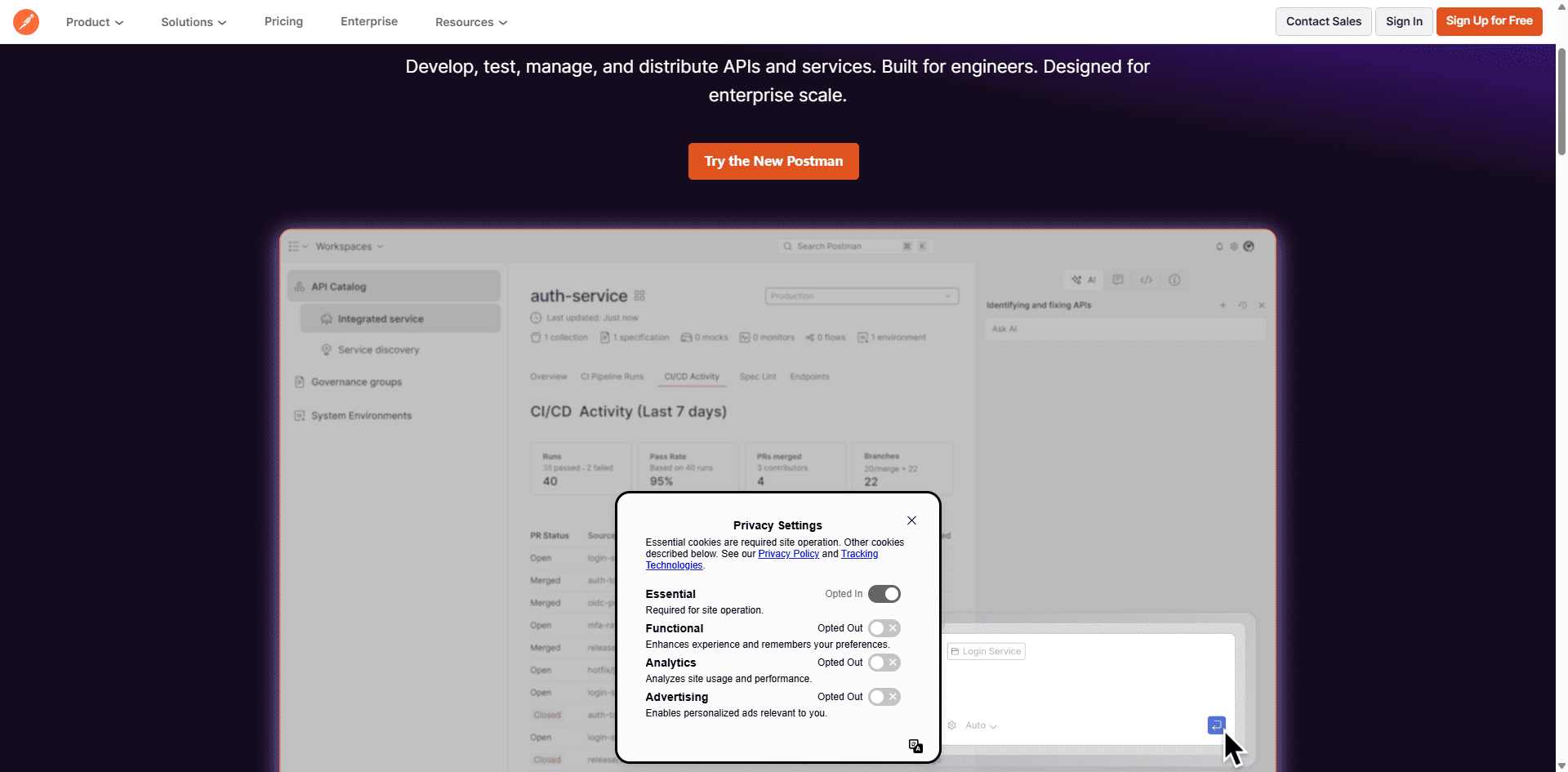This screenshot has width=1568, height=772.
Task: Open the Tracking Technologies link
Action: coord(860,554)
